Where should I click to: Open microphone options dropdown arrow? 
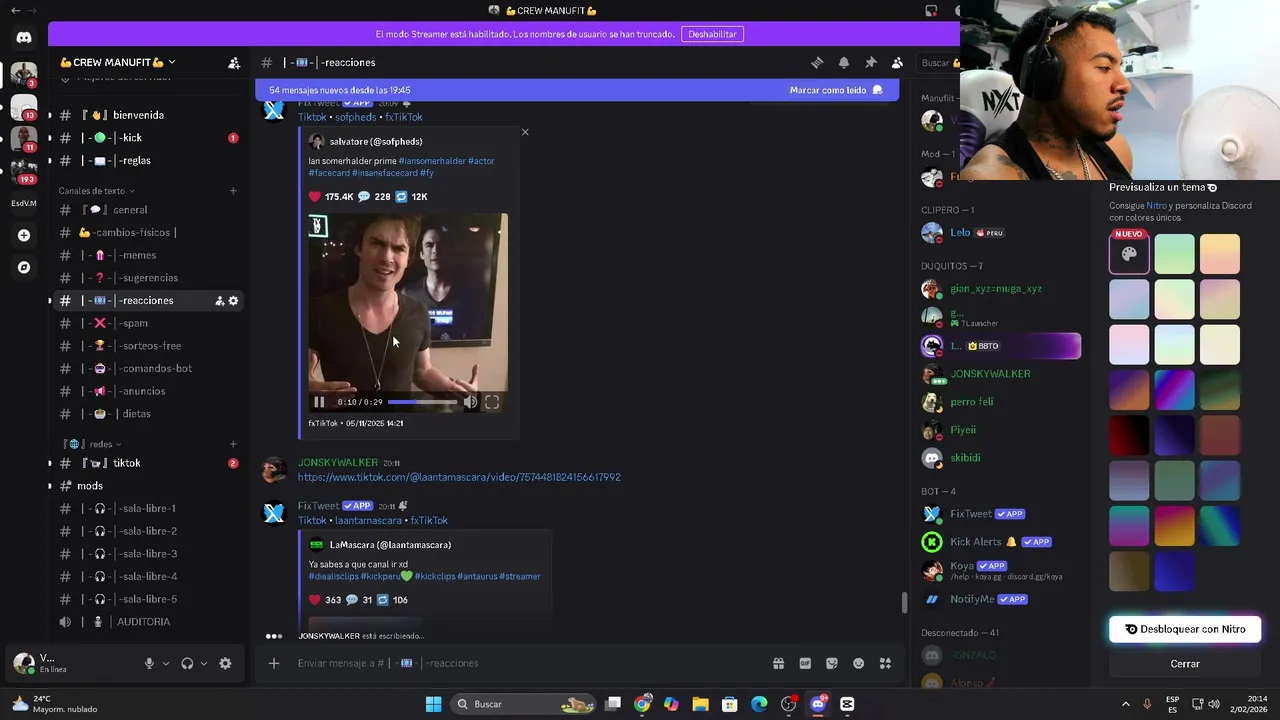166,663
